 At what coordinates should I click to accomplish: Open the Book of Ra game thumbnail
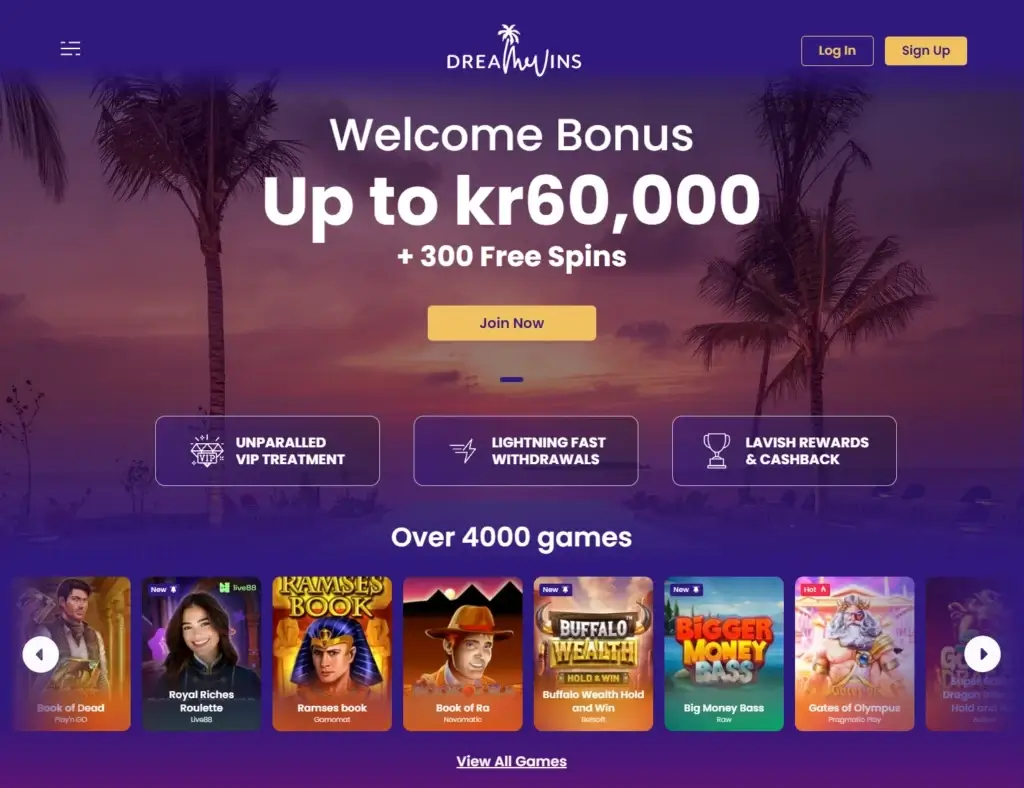coord(462,654)
